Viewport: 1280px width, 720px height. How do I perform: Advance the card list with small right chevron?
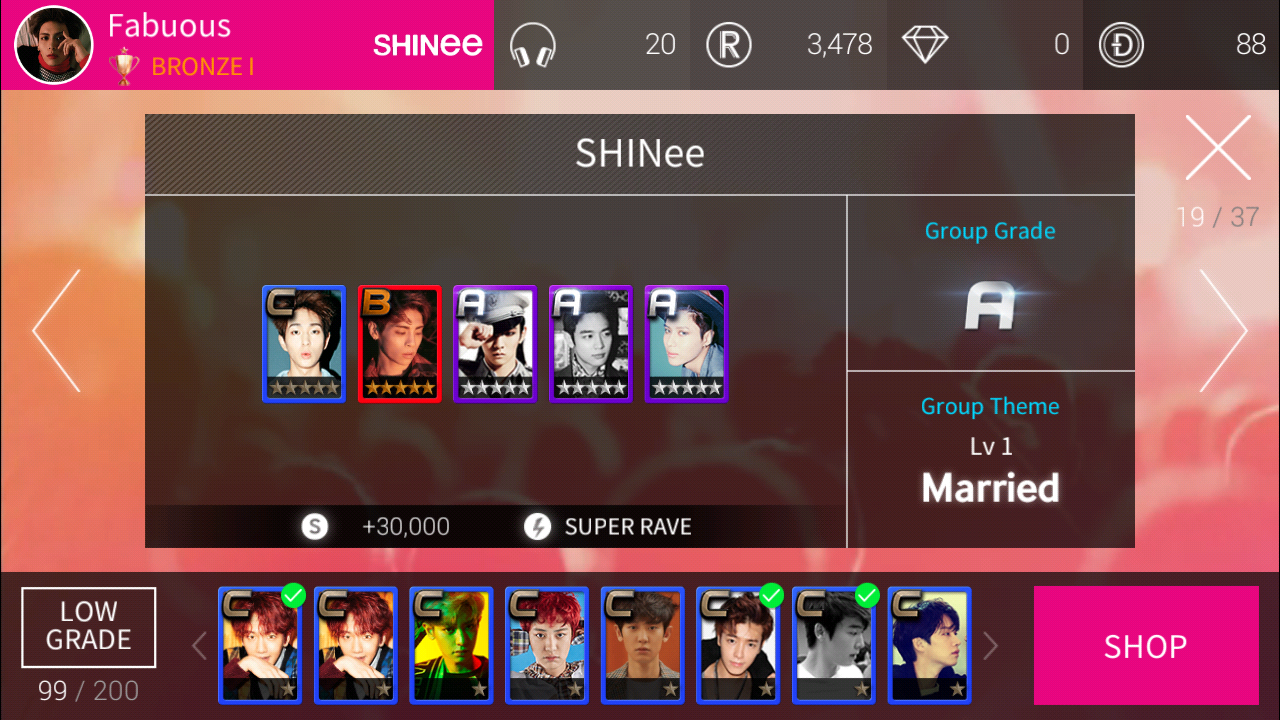point(990,646)
